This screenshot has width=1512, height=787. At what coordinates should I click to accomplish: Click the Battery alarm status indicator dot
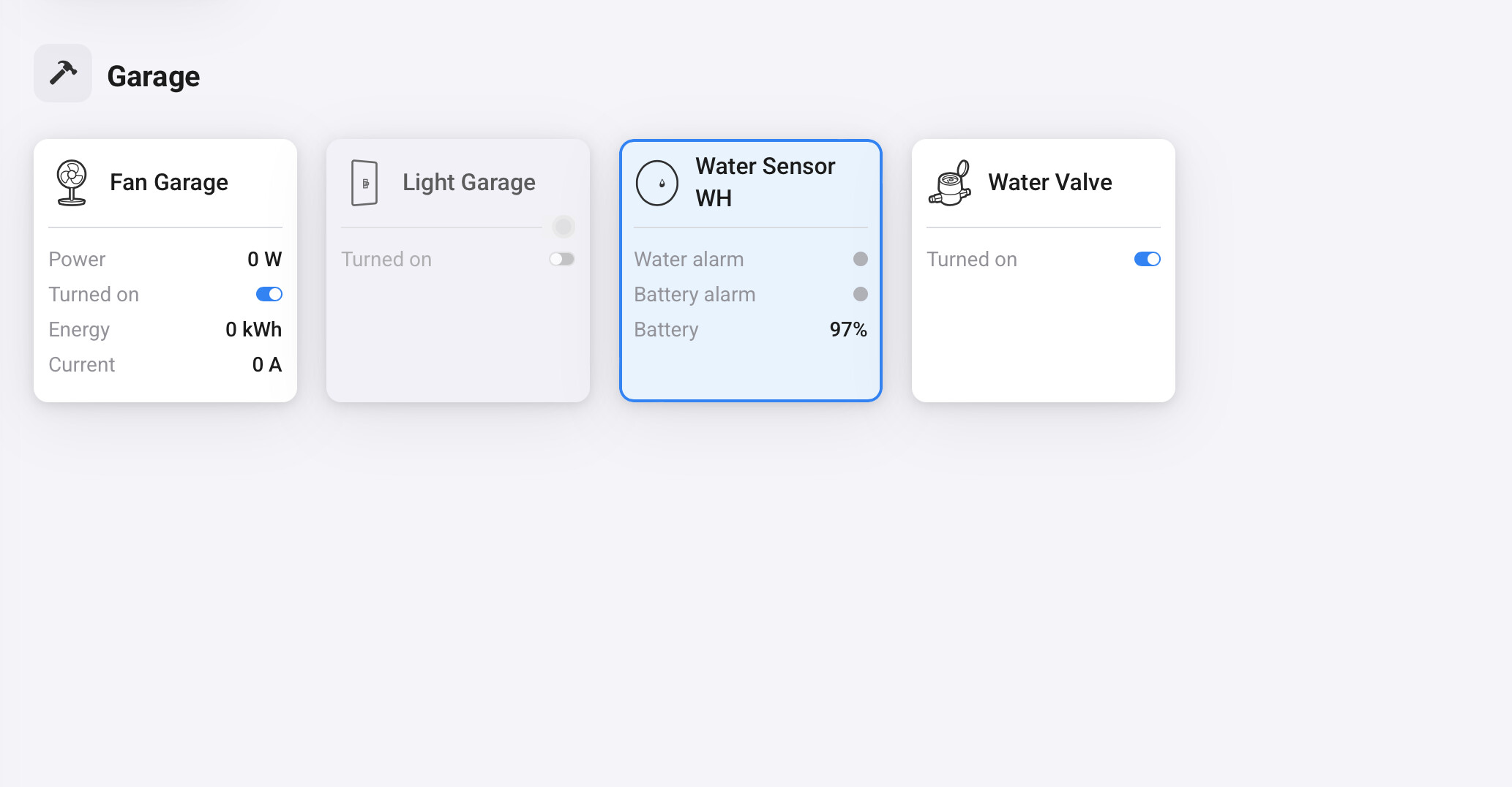861,294
